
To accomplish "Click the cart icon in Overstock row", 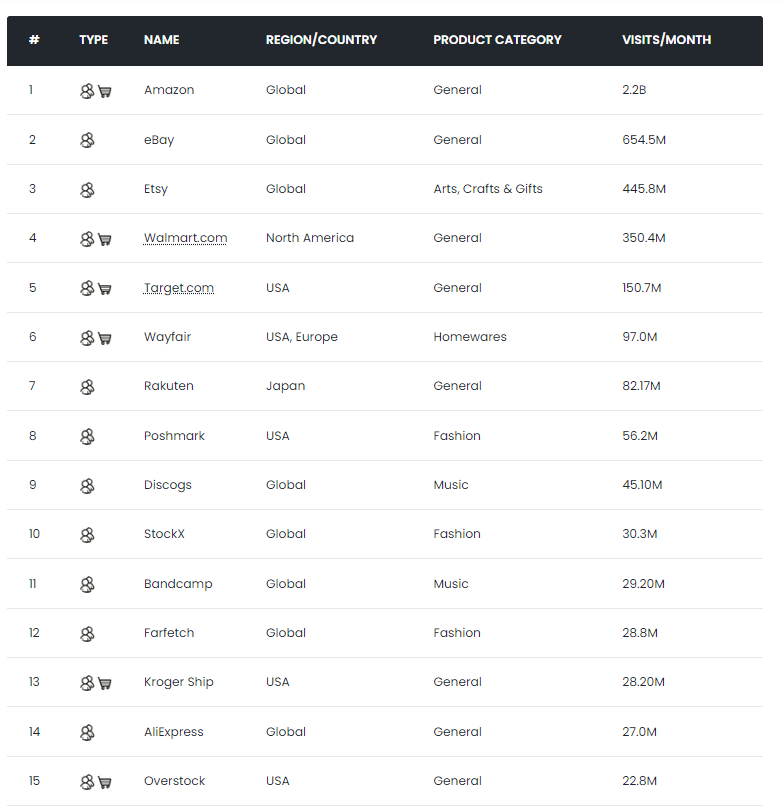I will [105, 782].
